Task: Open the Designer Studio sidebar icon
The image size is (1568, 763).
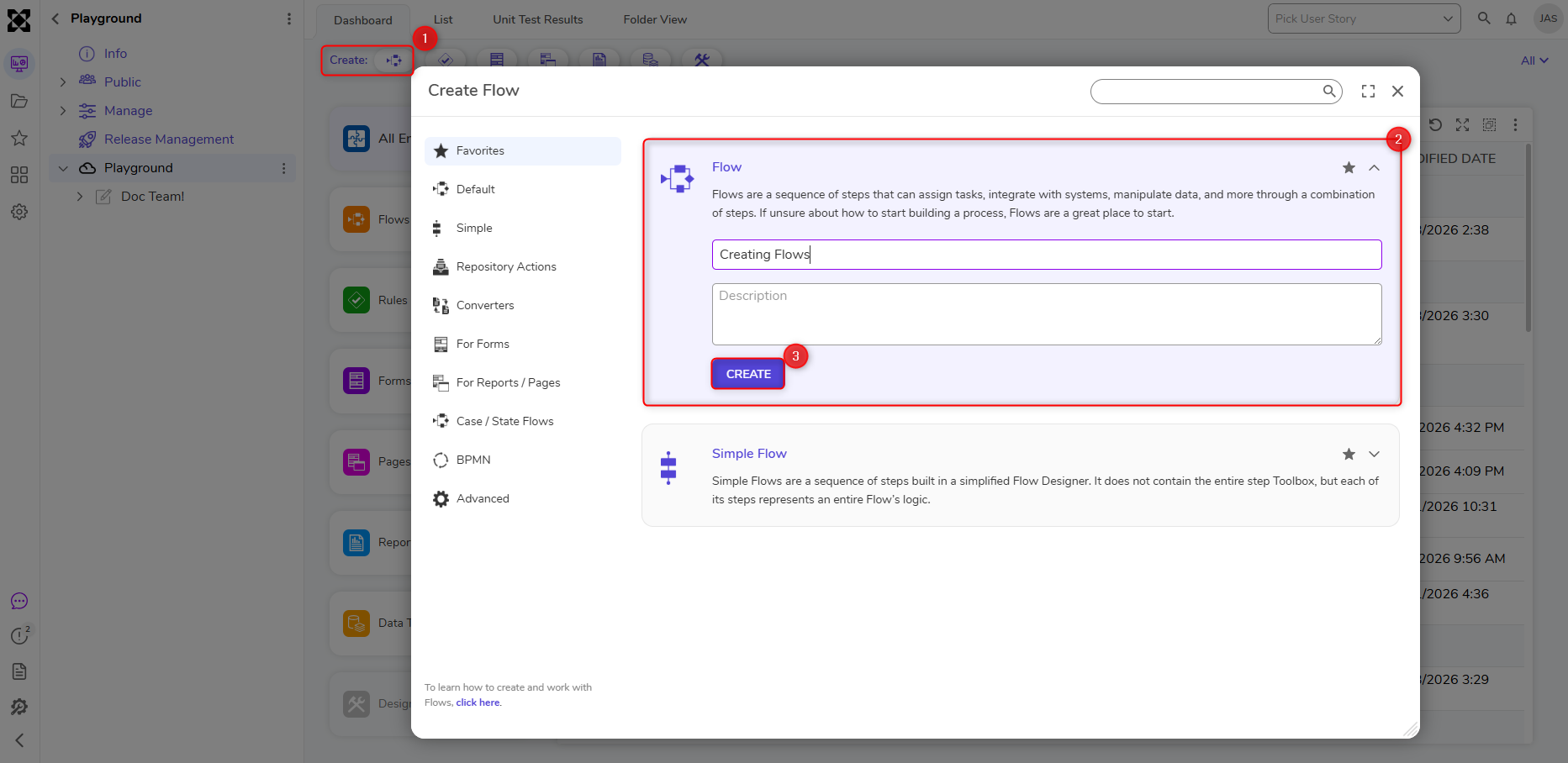Action: [x=19, y=64]
